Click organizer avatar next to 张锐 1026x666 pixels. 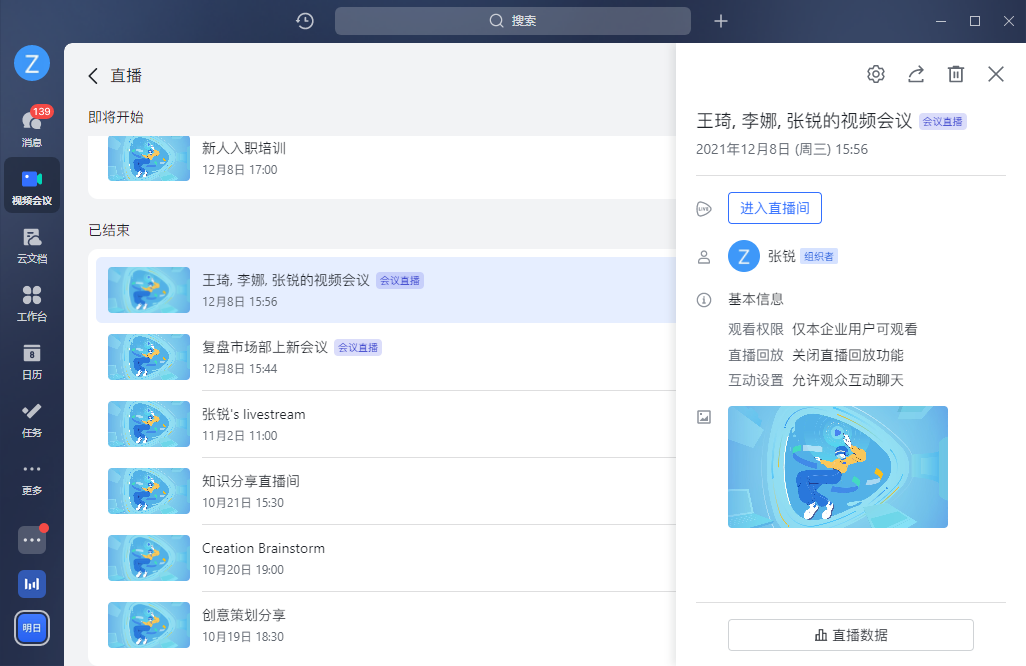click(x=743, y=256)
